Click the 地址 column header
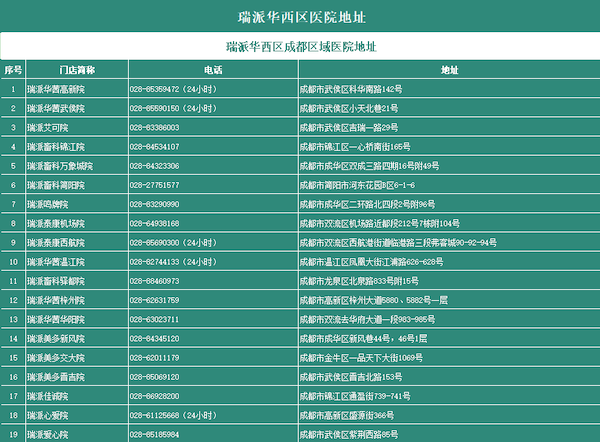Image resolution: width=600 pixels, height=442 pixels. click(449, 70)
